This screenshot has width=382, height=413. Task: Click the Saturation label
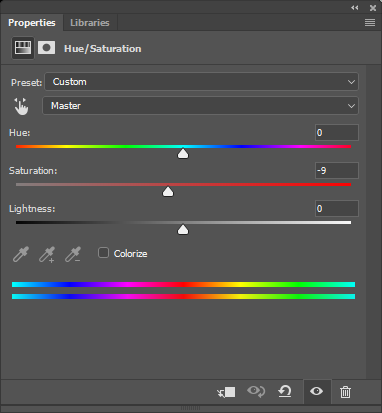33,171
